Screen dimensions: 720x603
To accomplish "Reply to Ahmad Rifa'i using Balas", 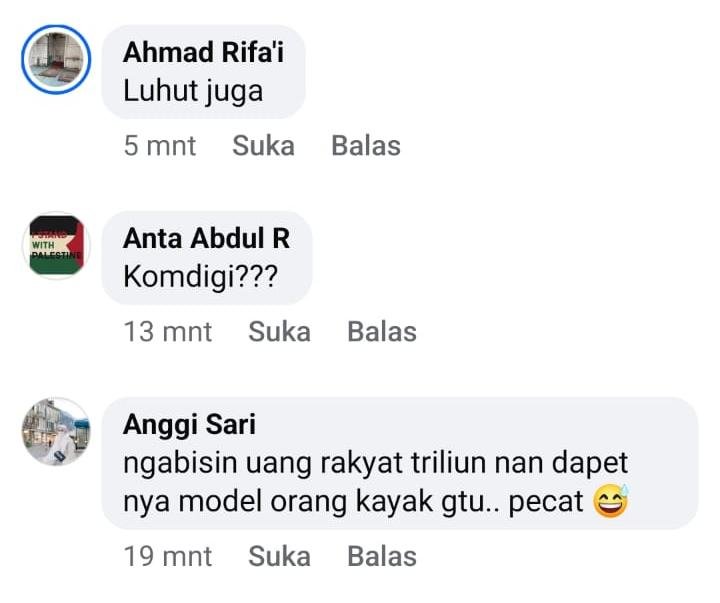I will (365, 146).
